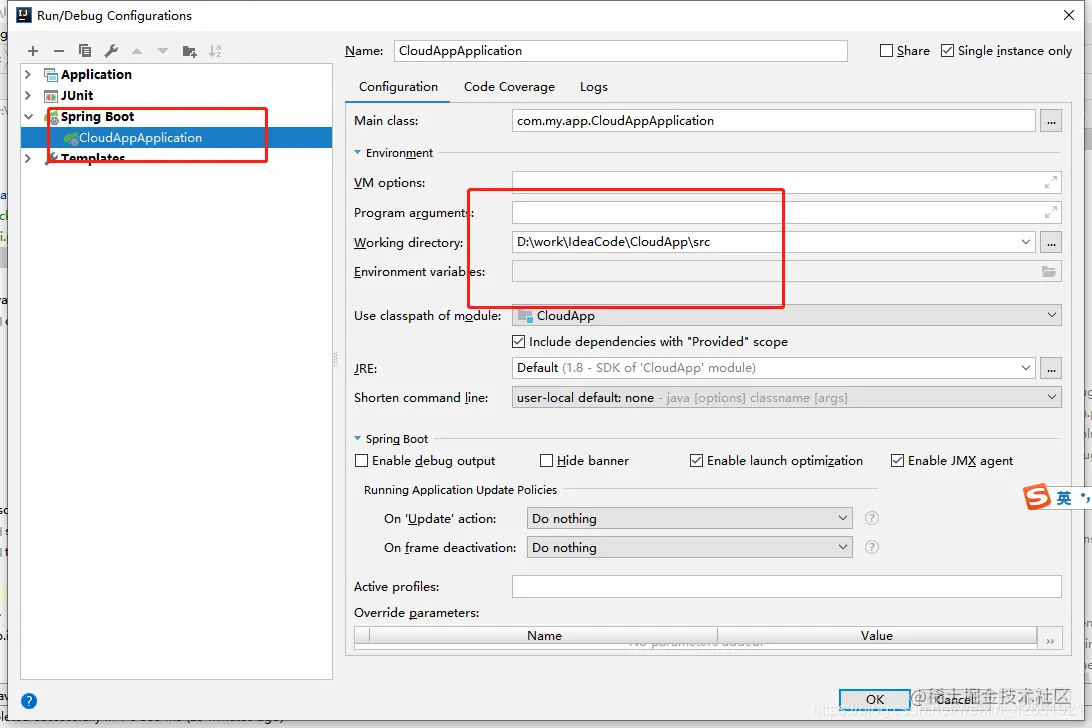1092x728 pixels.
Task: Switch to the Logs tab
Action: click(x=593, y=87)
